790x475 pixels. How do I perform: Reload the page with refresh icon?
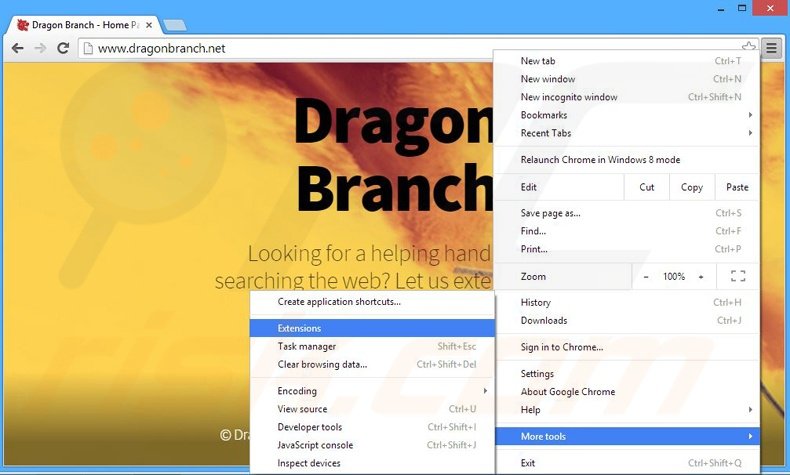(x=63, y=48)
